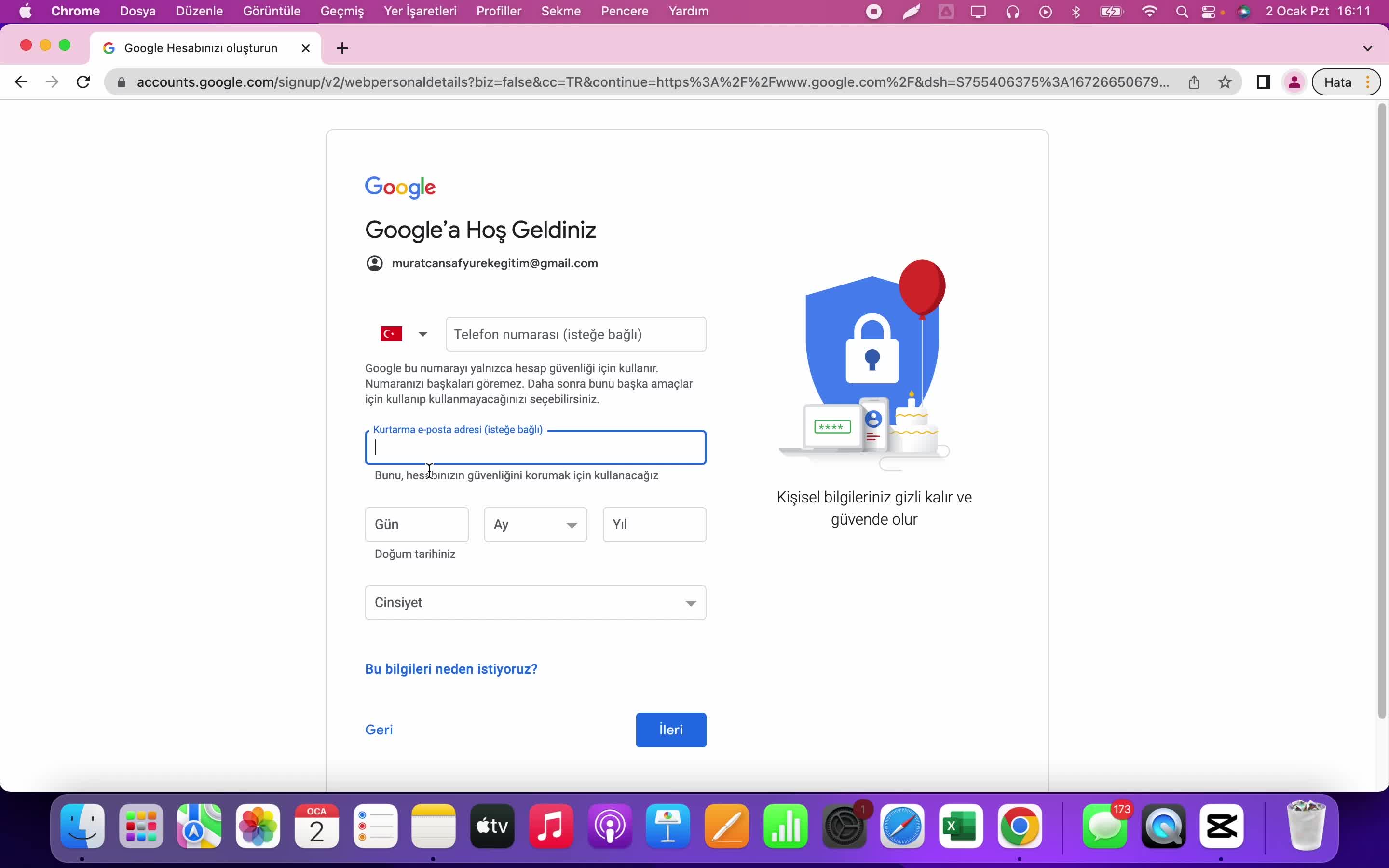
Task: Reload the current page
Action: (x=83, y=82)
